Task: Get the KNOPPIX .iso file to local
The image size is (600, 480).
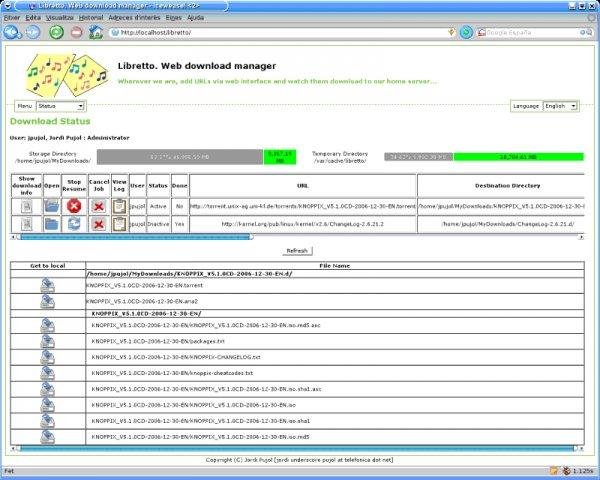Action: click(47, 405)
